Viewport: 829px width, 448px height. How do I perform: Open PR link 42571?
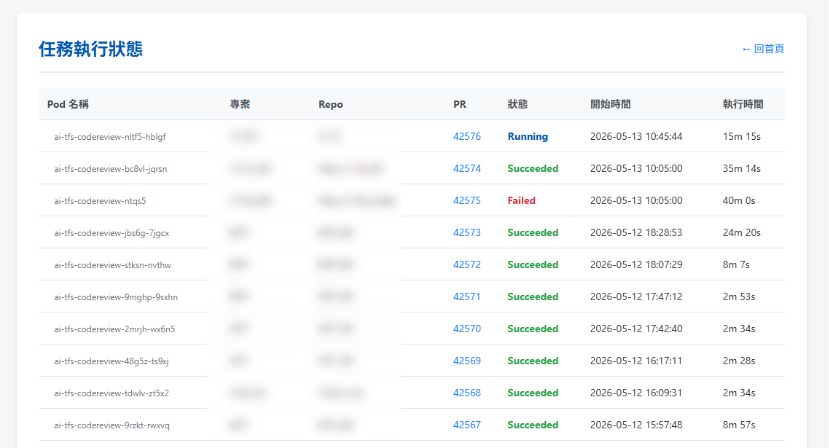coord(467,297)
